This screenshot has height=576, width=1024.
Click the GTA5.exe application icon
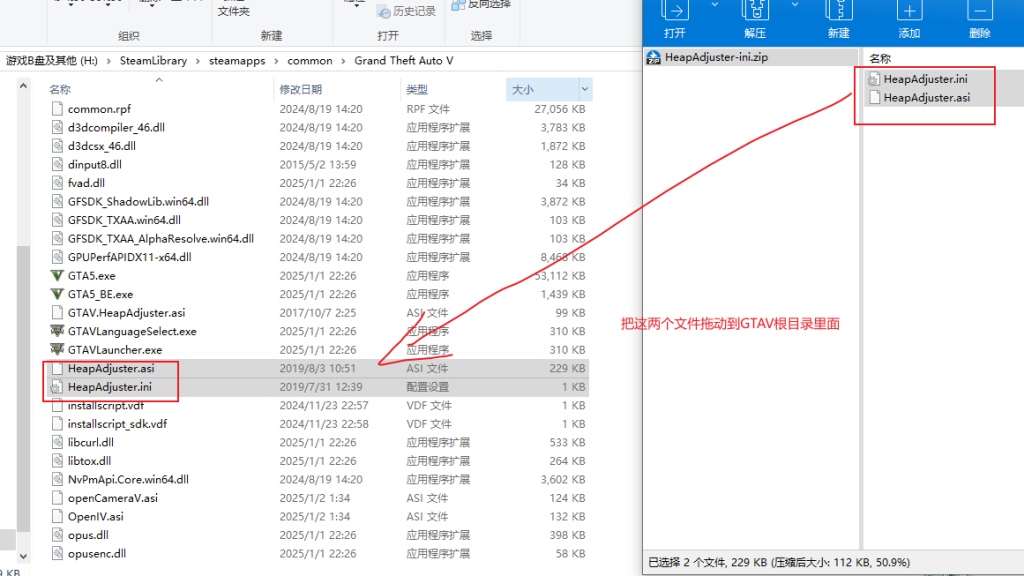[57, 276]
